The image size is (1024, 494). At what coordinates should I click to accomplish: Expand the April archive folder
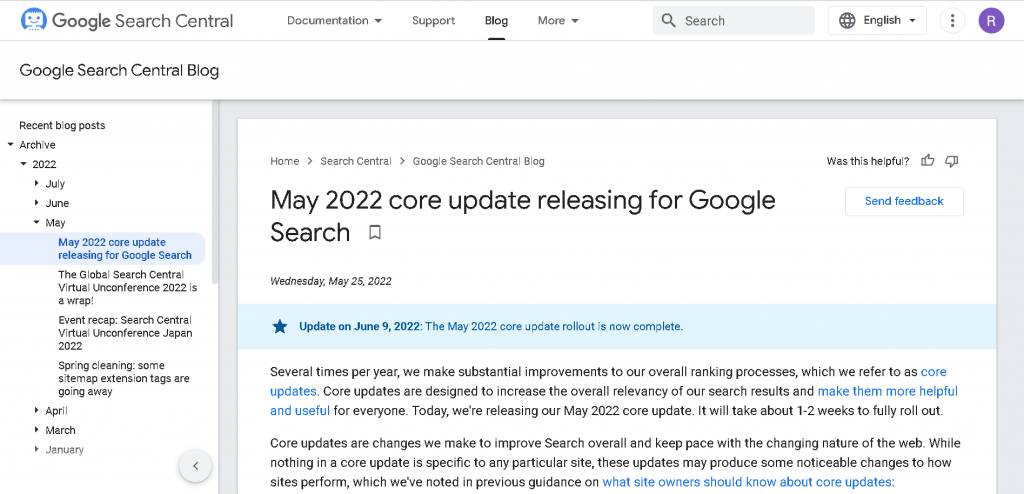coord(36,411)
